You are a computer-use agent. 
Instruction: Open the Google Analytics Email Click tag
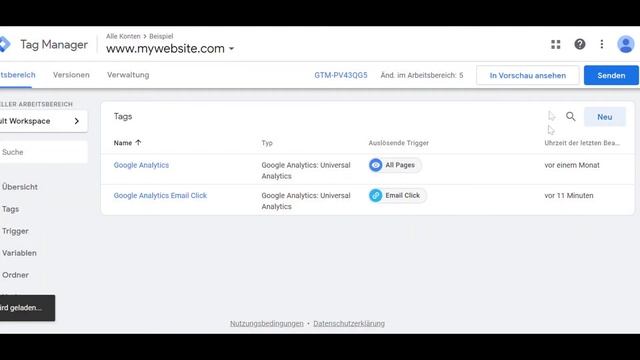[x=160, y=196]
